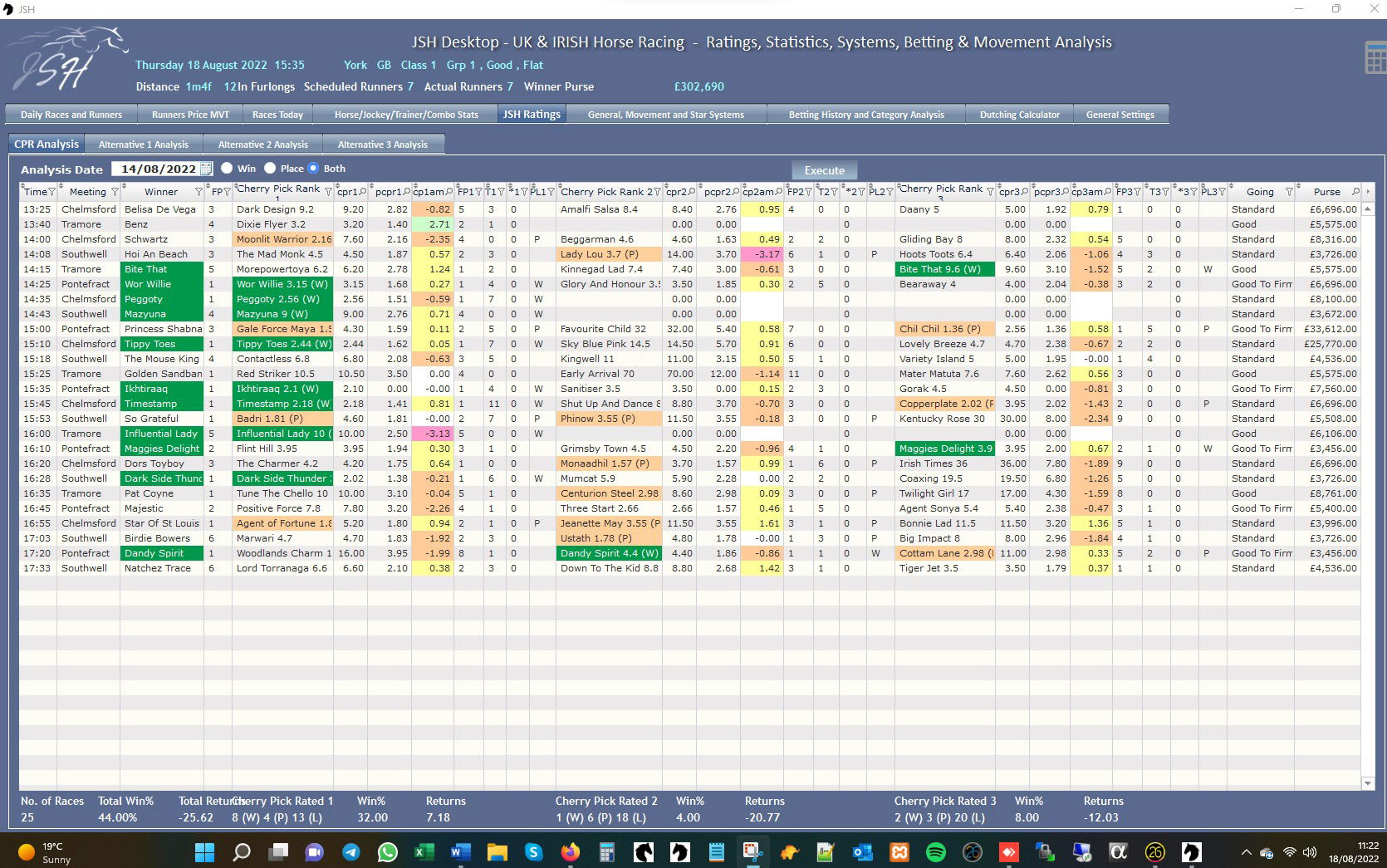Open the calculator icon in the header
1387x868 pixels.
1375,57
